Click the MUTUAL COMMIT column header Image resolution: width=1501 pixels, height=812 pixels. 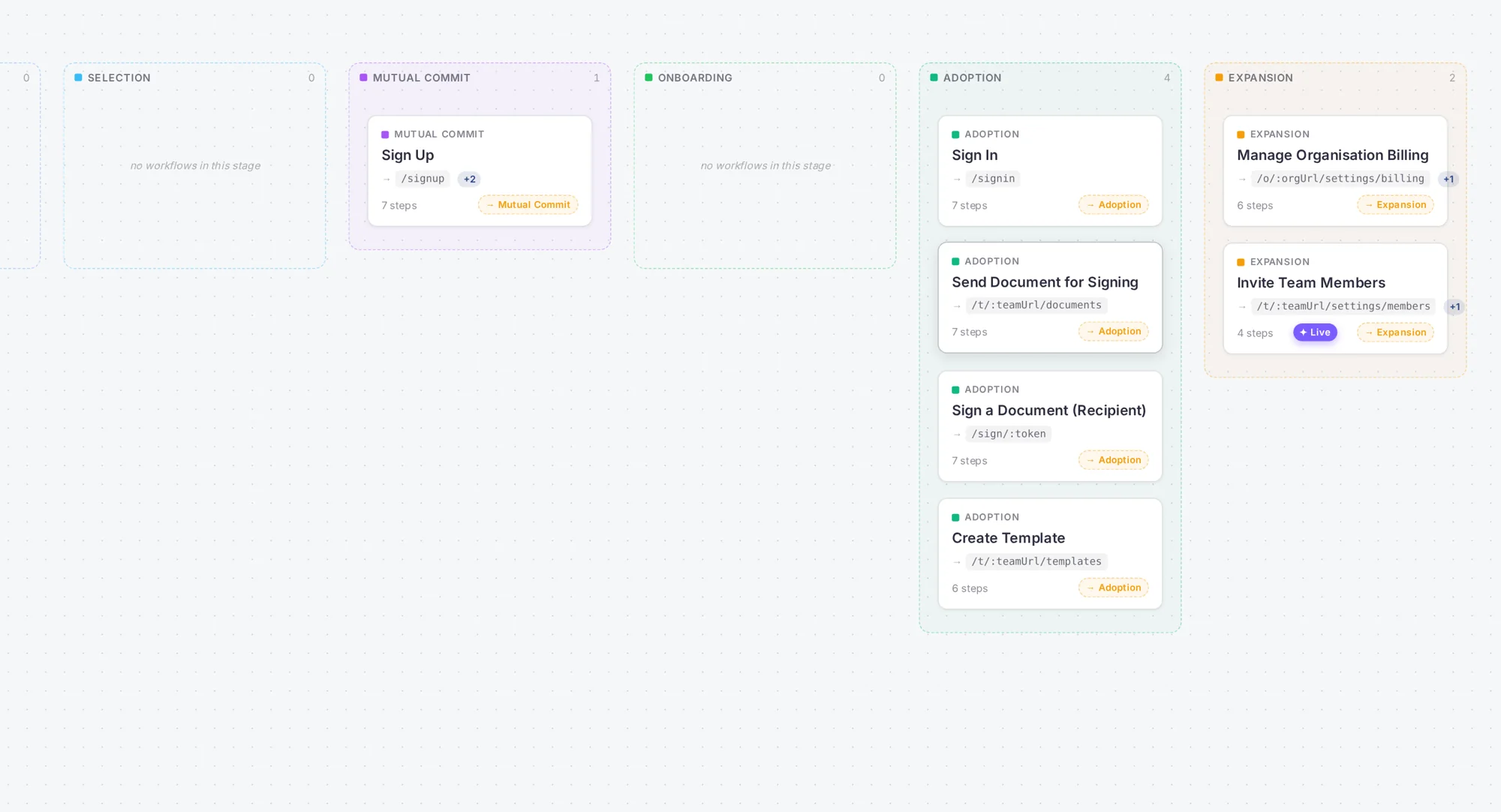tap(422, 78)
